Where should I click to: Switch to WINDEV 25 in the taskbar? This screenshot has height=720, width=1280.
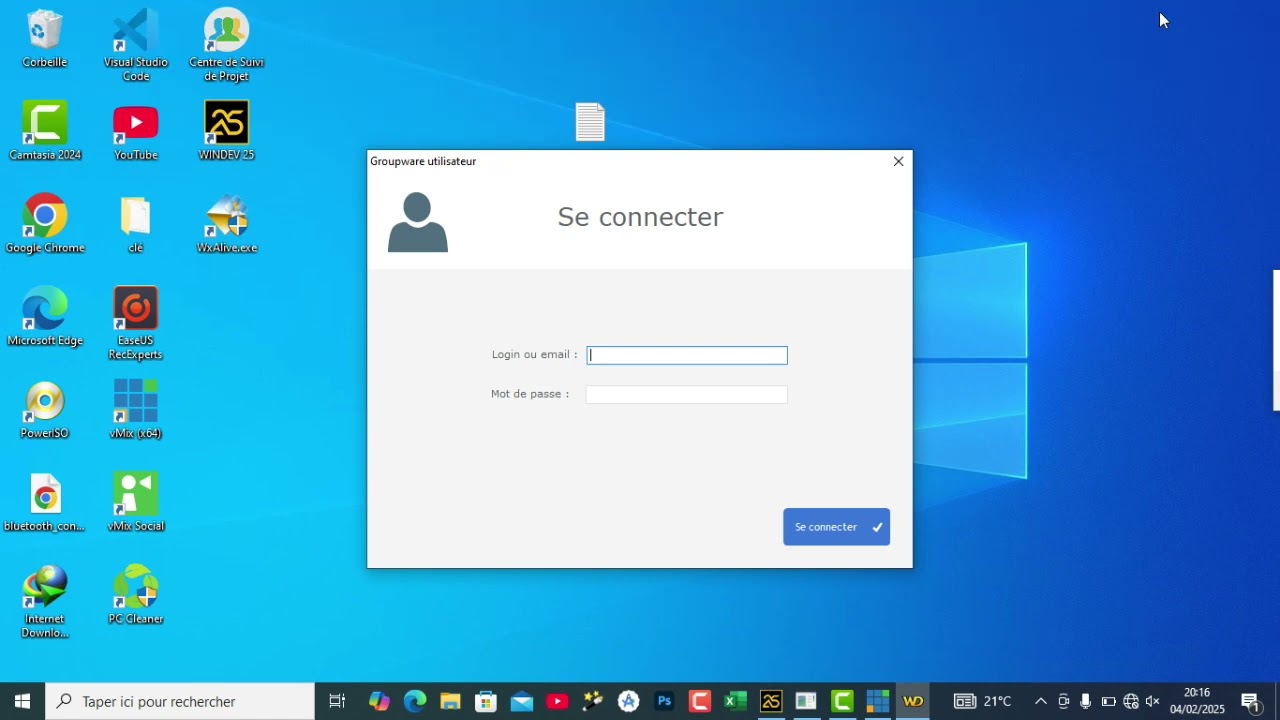click(x=771, y=701)
